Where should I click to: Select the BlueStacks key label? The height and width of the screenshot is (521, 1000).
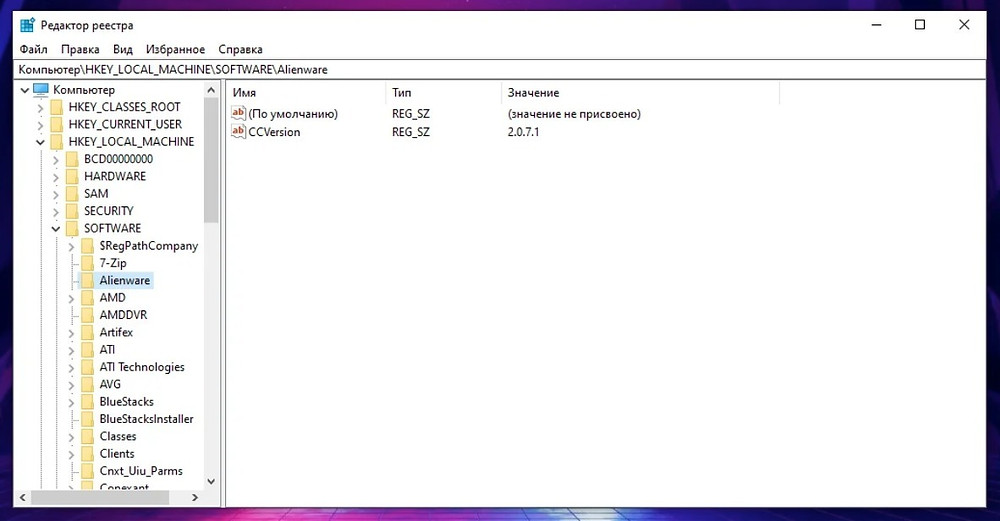pos(126,402)
